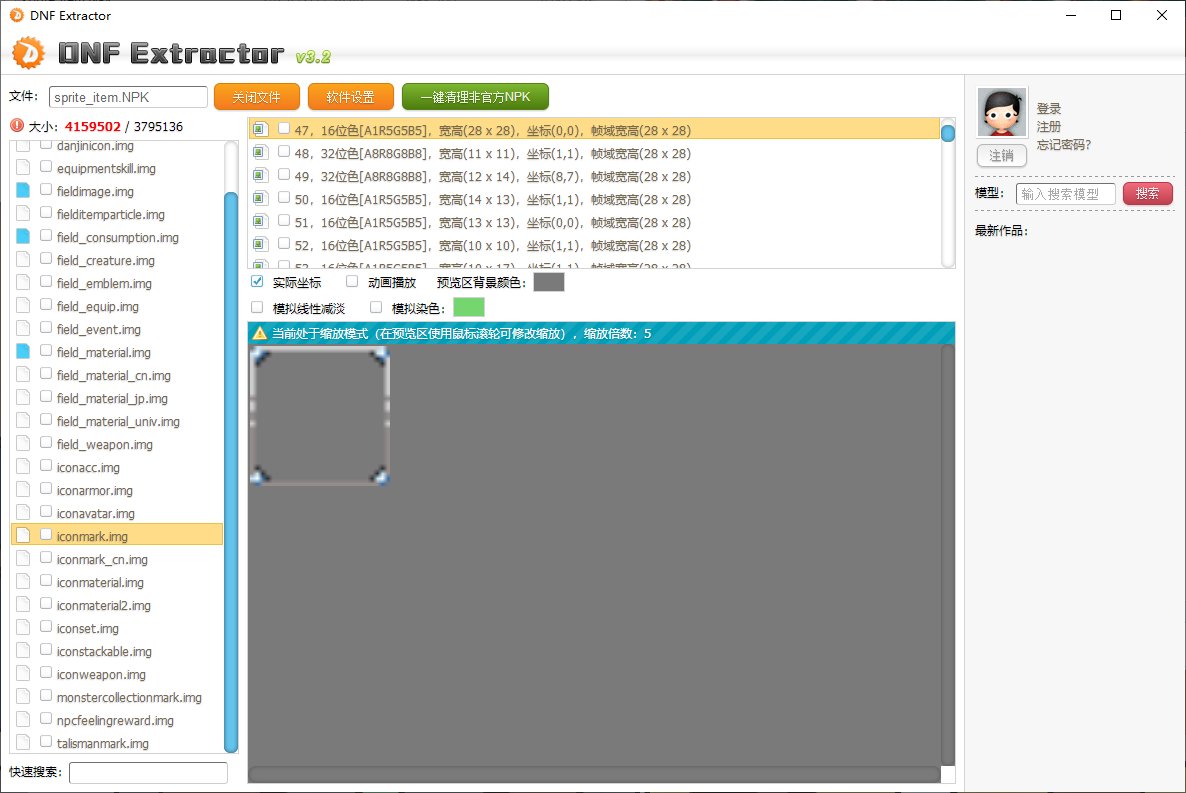Viewport: 1186px width, 793px height.
Task: Click the file icon beside iconmark.img
Action: [23, 536]
